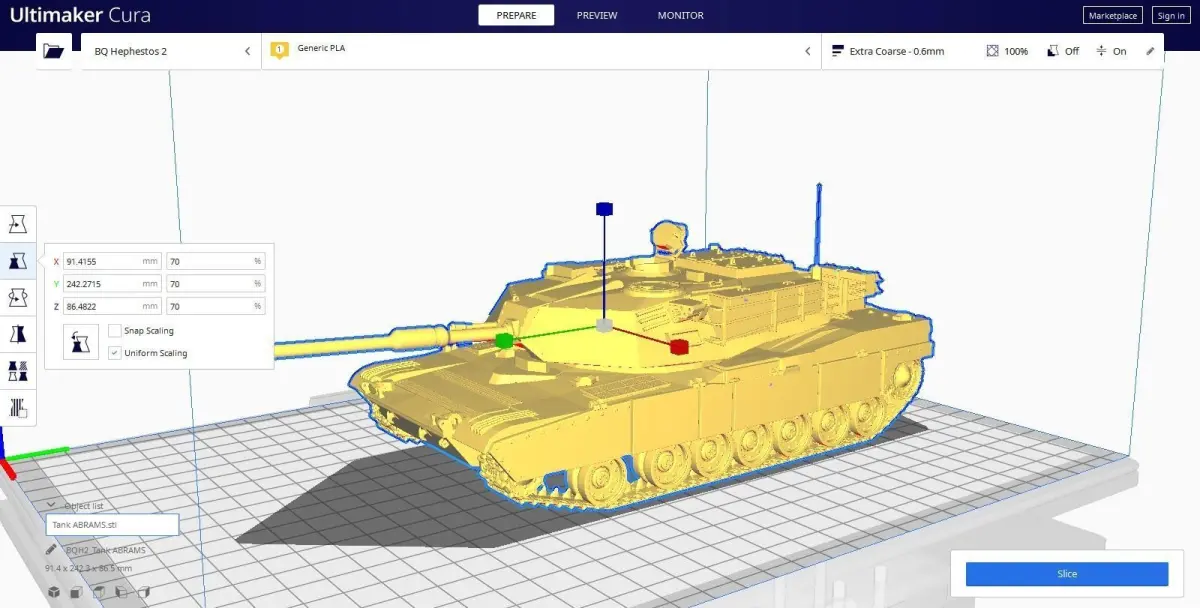Image resolution: width=1200 pixels, height=608 pixels.
Task: Click the layer height profile icon
Action: pyautogui.click(x=837, y=51)
